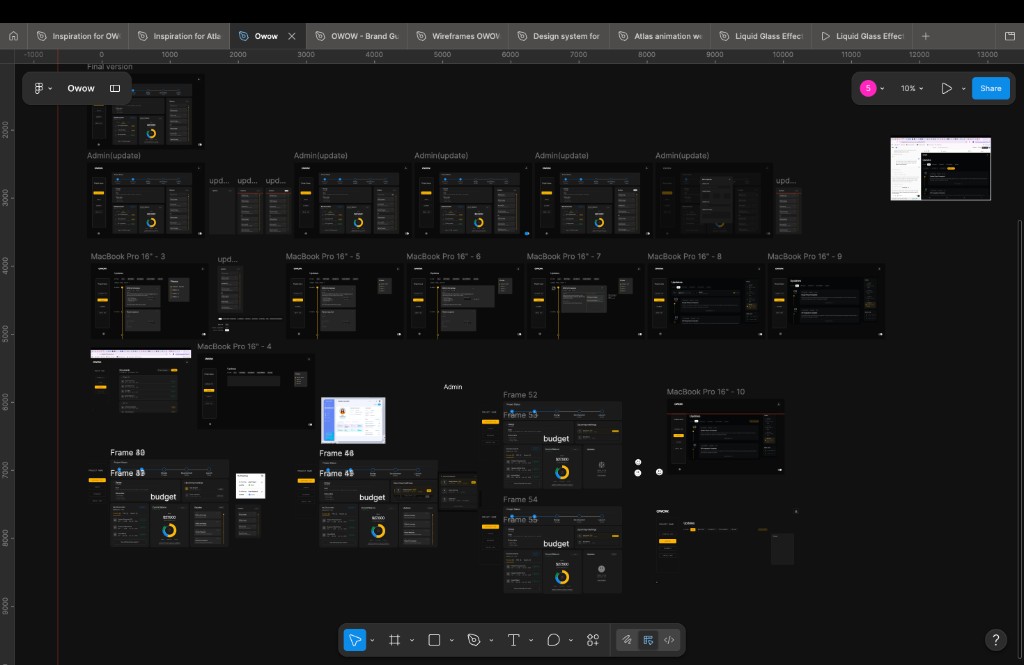Expand the avatar dropdown chevron
The height and width of the screenshot is (665, 1024).
click(x=882, y=89)
